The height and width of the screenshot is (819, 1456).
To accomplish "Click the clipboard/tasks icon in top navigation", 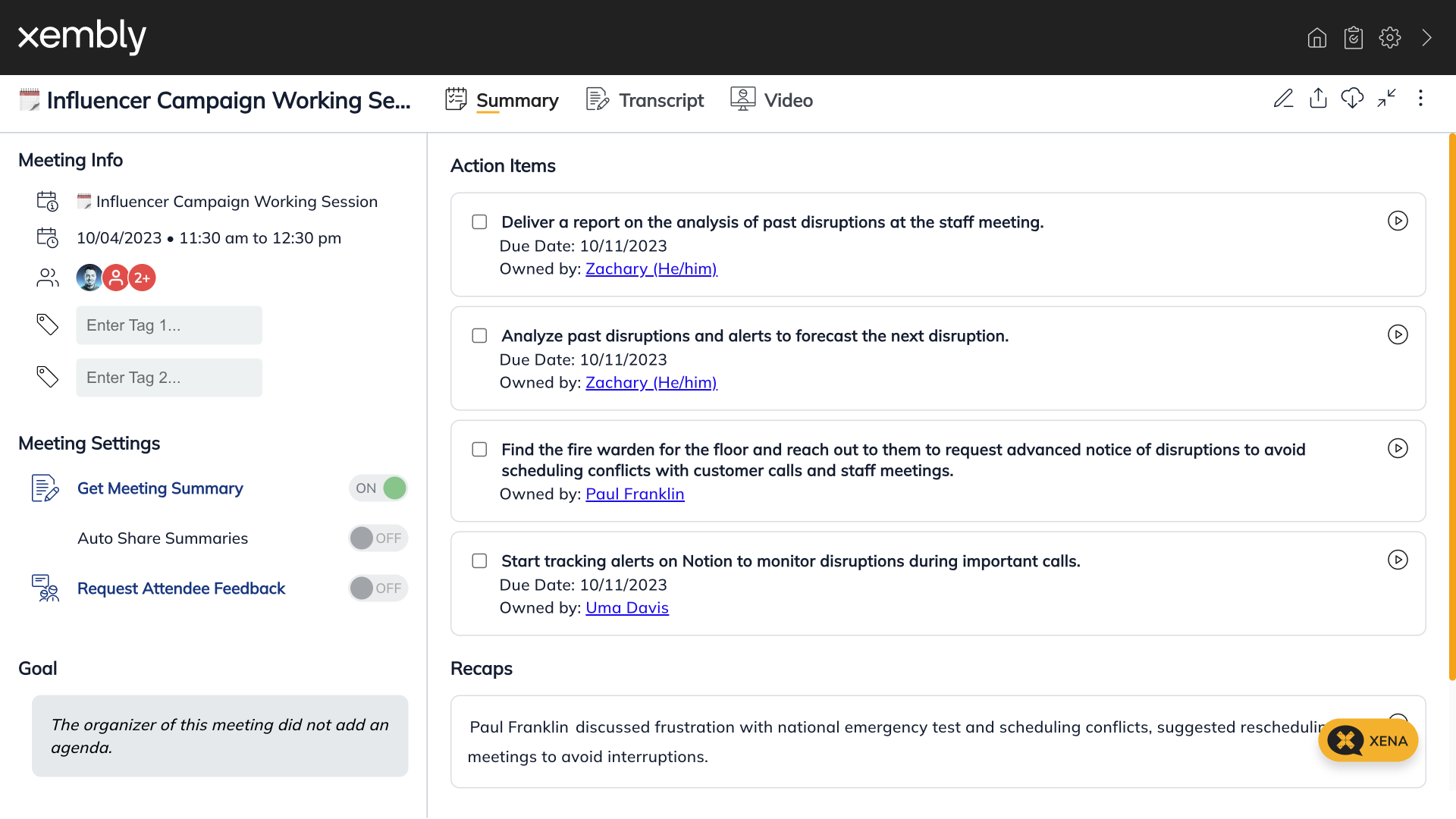I will pos(1353,37).
